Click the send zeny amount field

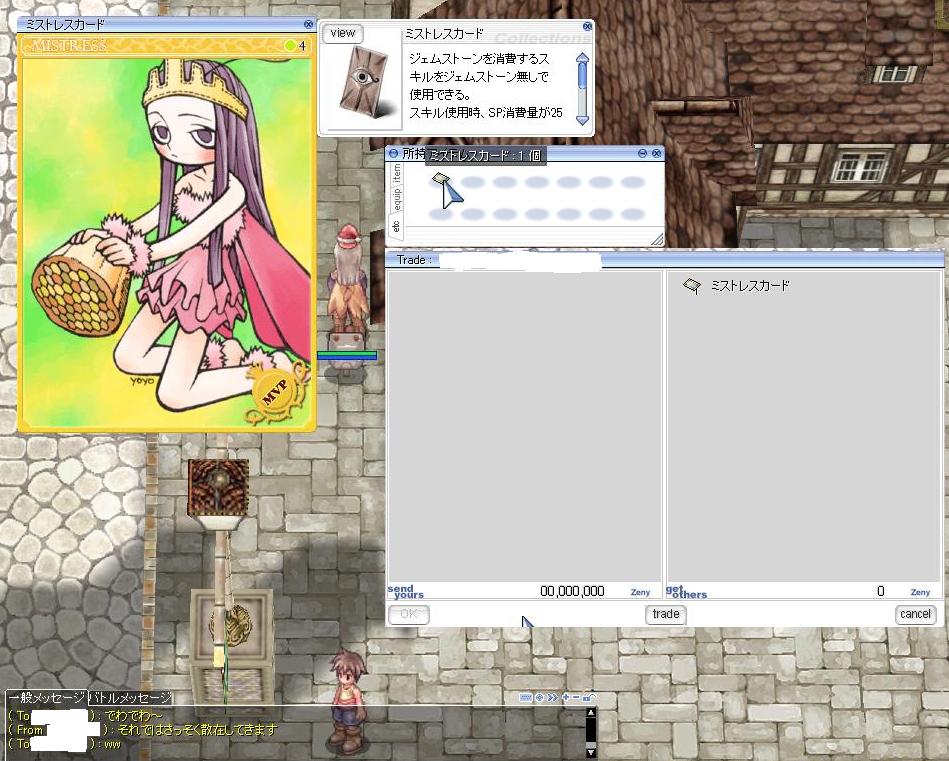point(572,591)
